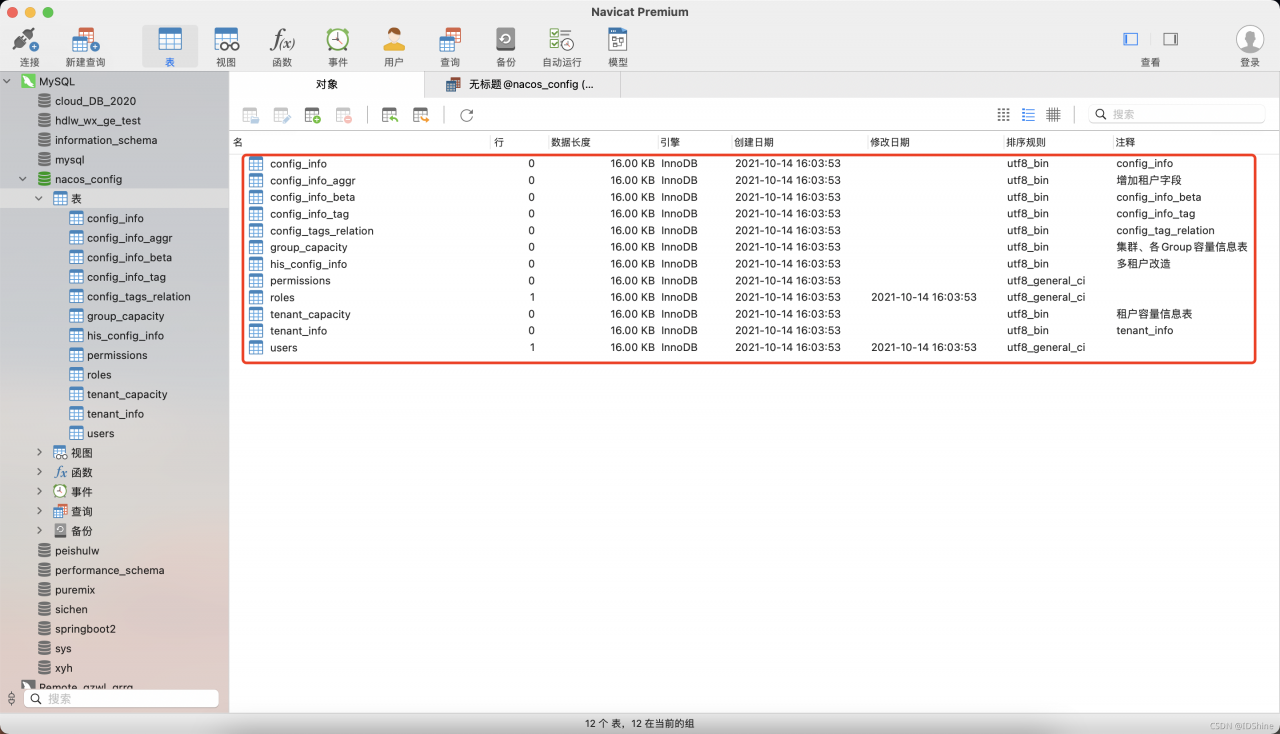Select springboot2 database in the sidebar
This screenshot has width=1280, height=734.
point(85,629)
